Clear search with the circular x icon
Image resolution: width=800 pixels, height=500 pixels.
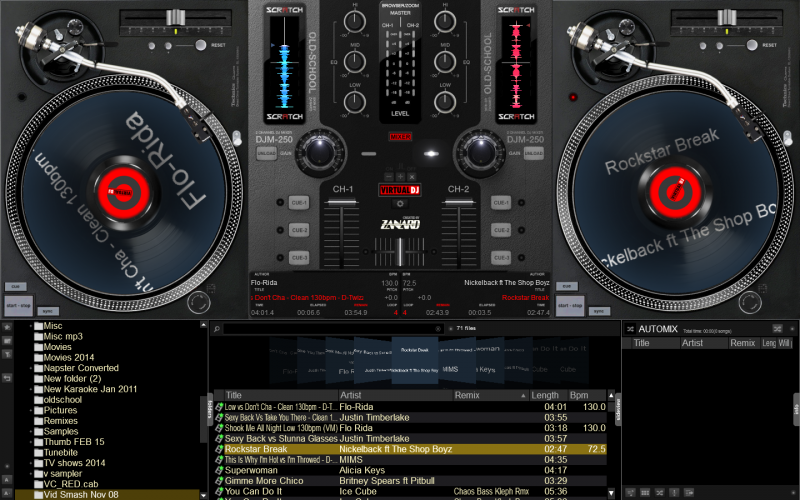[x=438, y=329]
